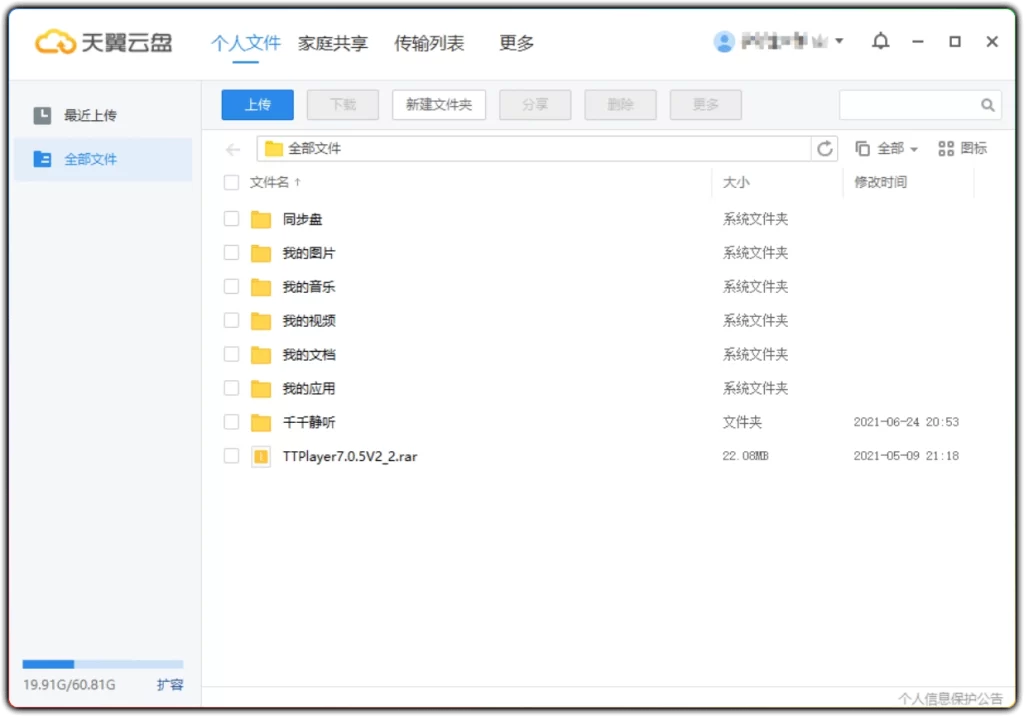Click the blue 上传 button
Image resolution: width=1024 pixels, height=716 pixels.
257,105
